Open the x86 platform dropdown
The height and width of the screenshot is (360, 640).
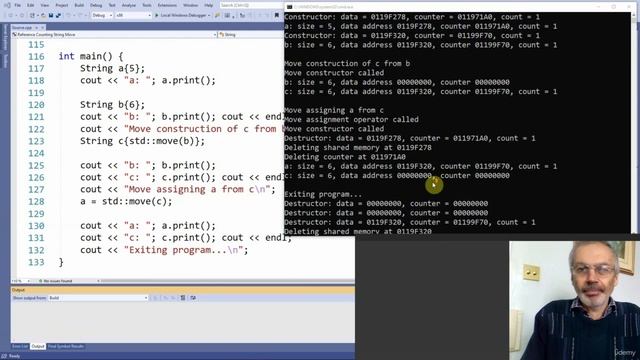(x=133, y=16)
